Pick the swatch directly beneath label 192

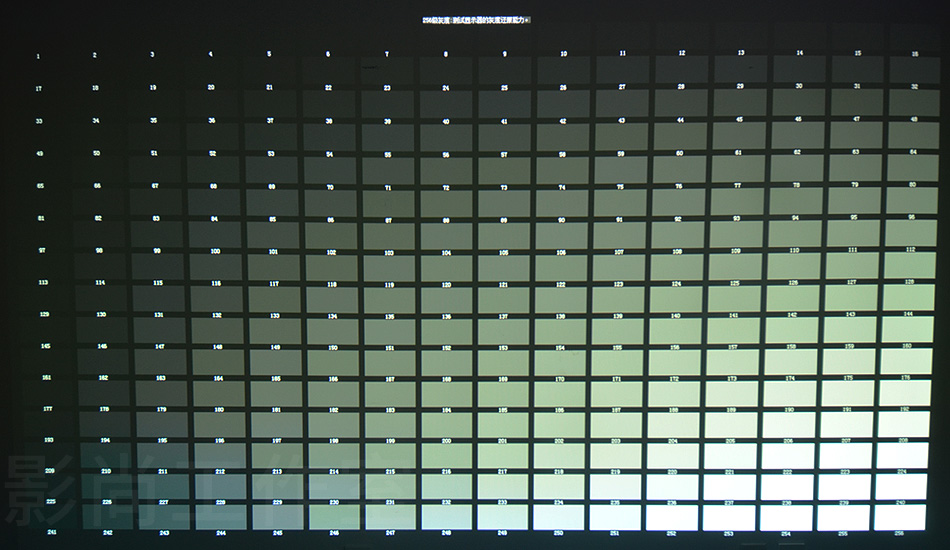coord(907,424)
